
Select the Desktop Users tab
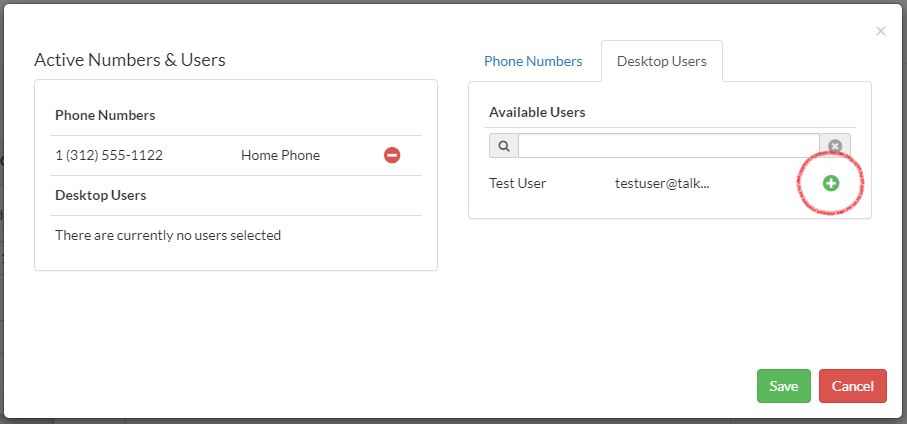click(x=661, y=61)
